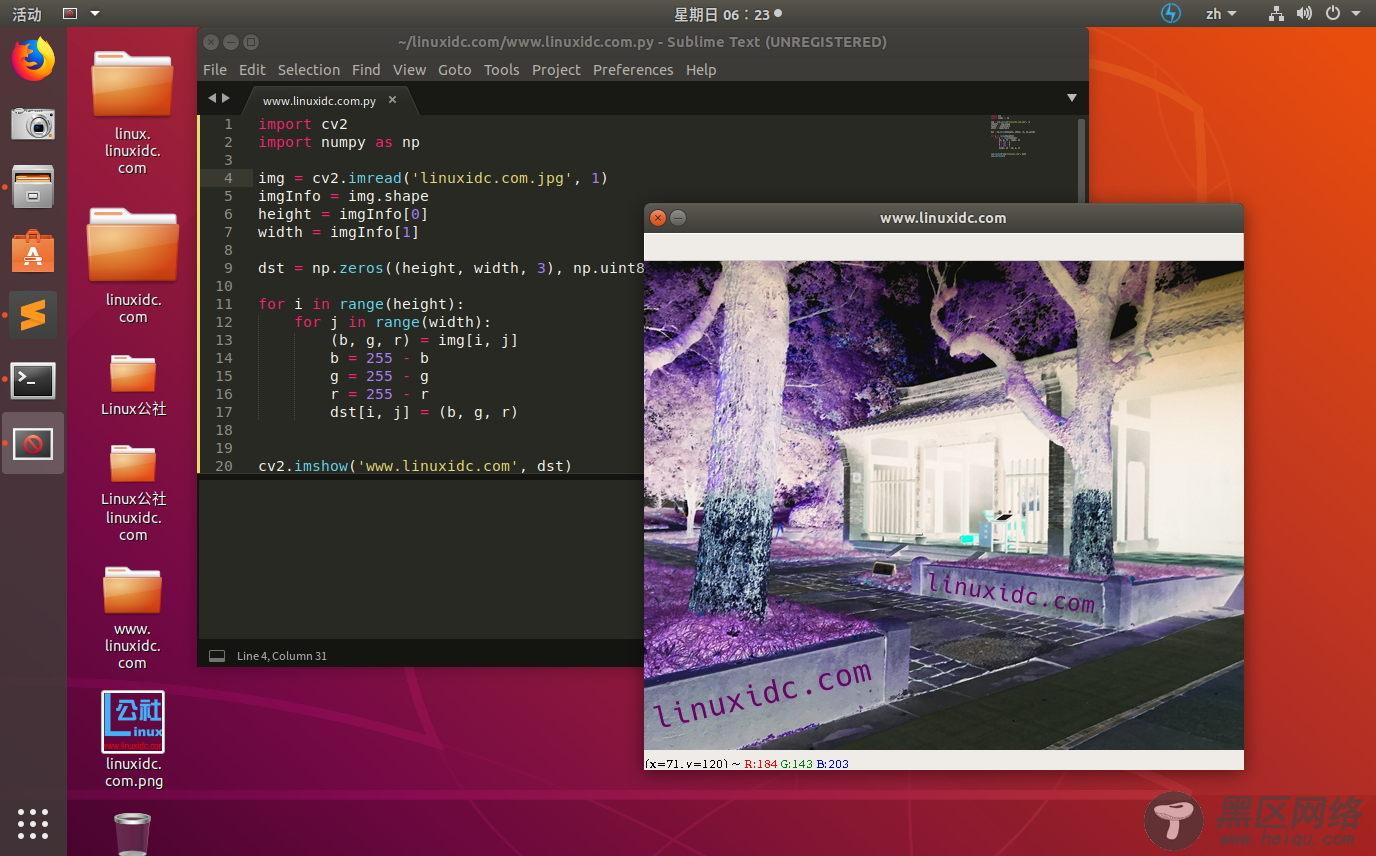Click the blue lightning tray icon

(1171, 14)
